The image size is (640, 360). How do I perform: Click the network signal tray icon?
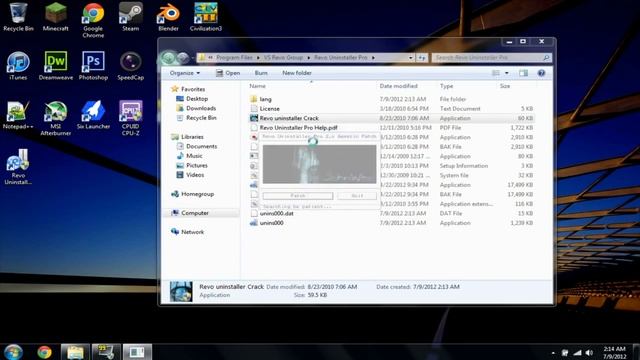pos(577,353)
